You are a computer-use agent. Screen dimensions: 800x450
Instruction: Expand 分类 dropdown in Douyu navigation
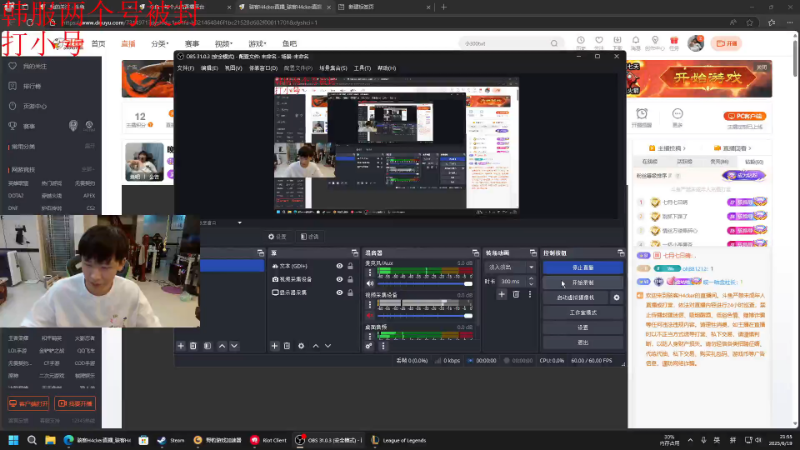(160, 44)
